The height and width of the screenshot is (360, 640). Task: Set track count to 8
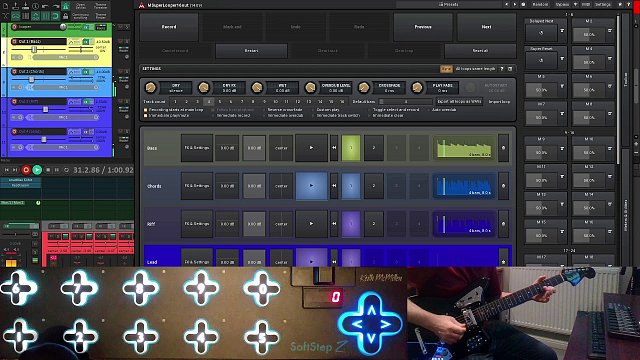[253, 102]
